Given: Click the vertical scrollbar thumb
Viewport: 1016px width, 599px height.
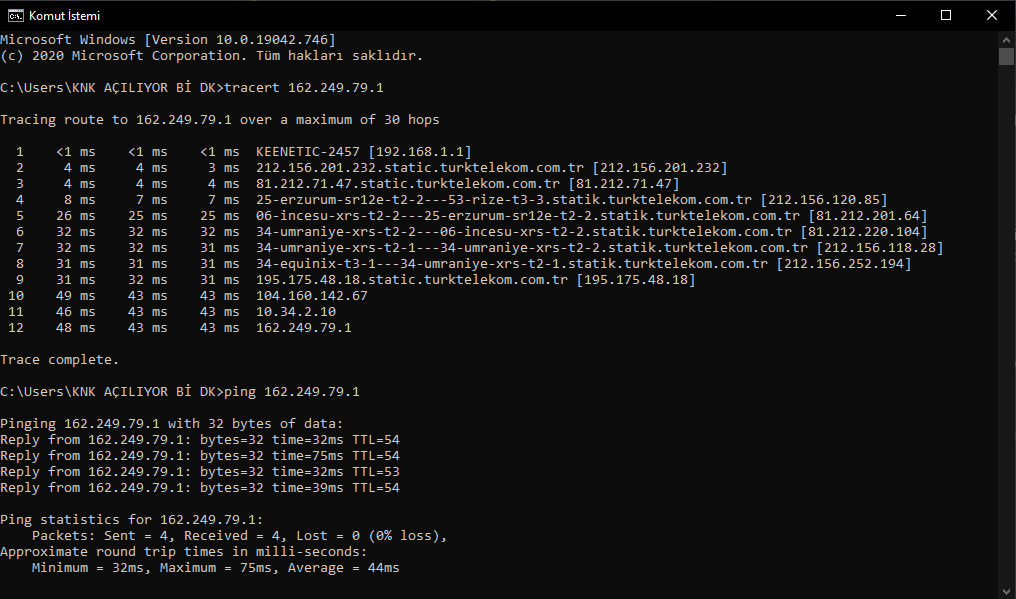Looking at the screenshot, I should tap(1006, 56).
